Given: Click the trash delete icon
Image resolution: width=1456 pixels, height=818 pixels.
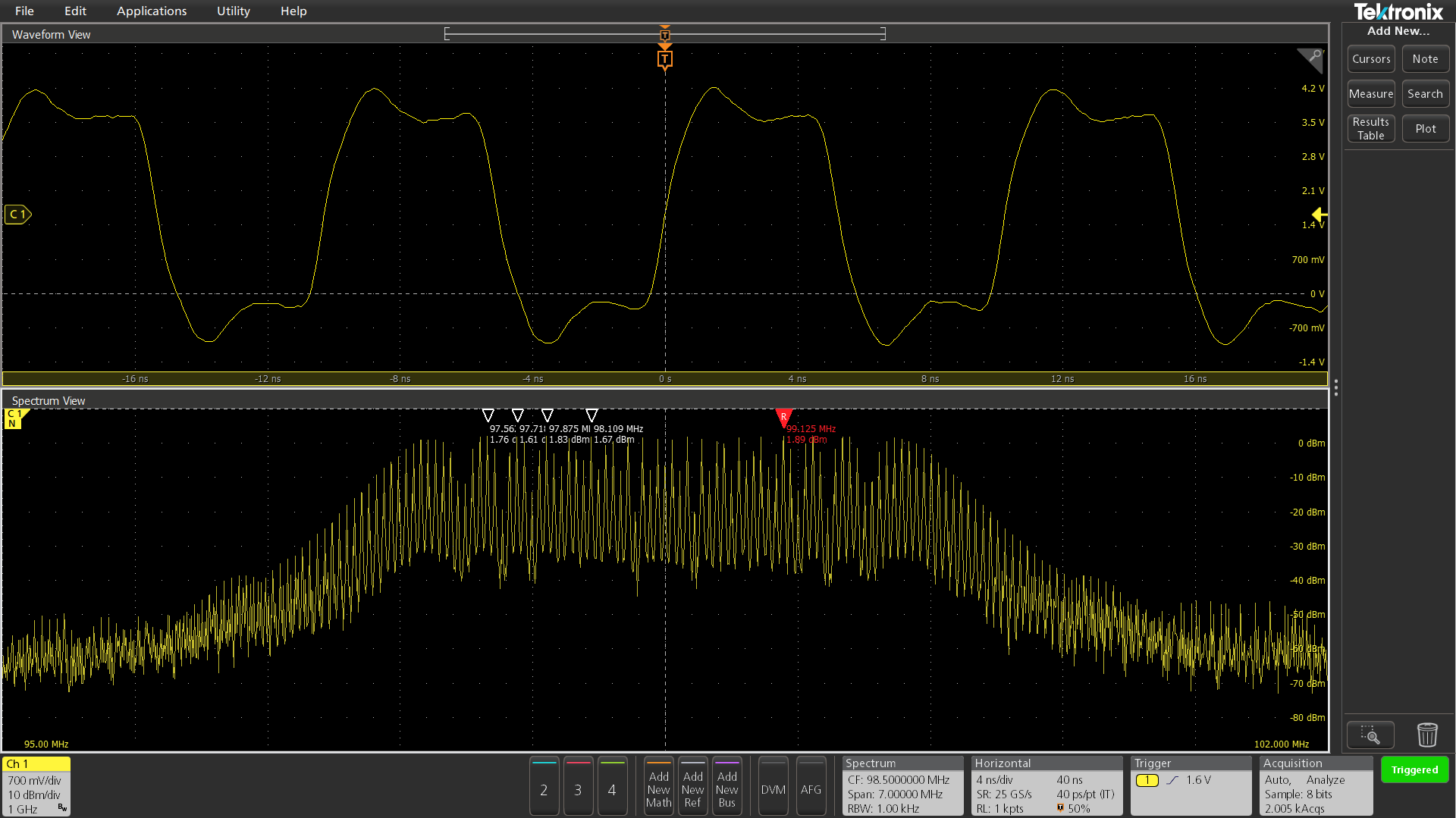Looking at the screenshot, I should click(x=1427, y=734).
